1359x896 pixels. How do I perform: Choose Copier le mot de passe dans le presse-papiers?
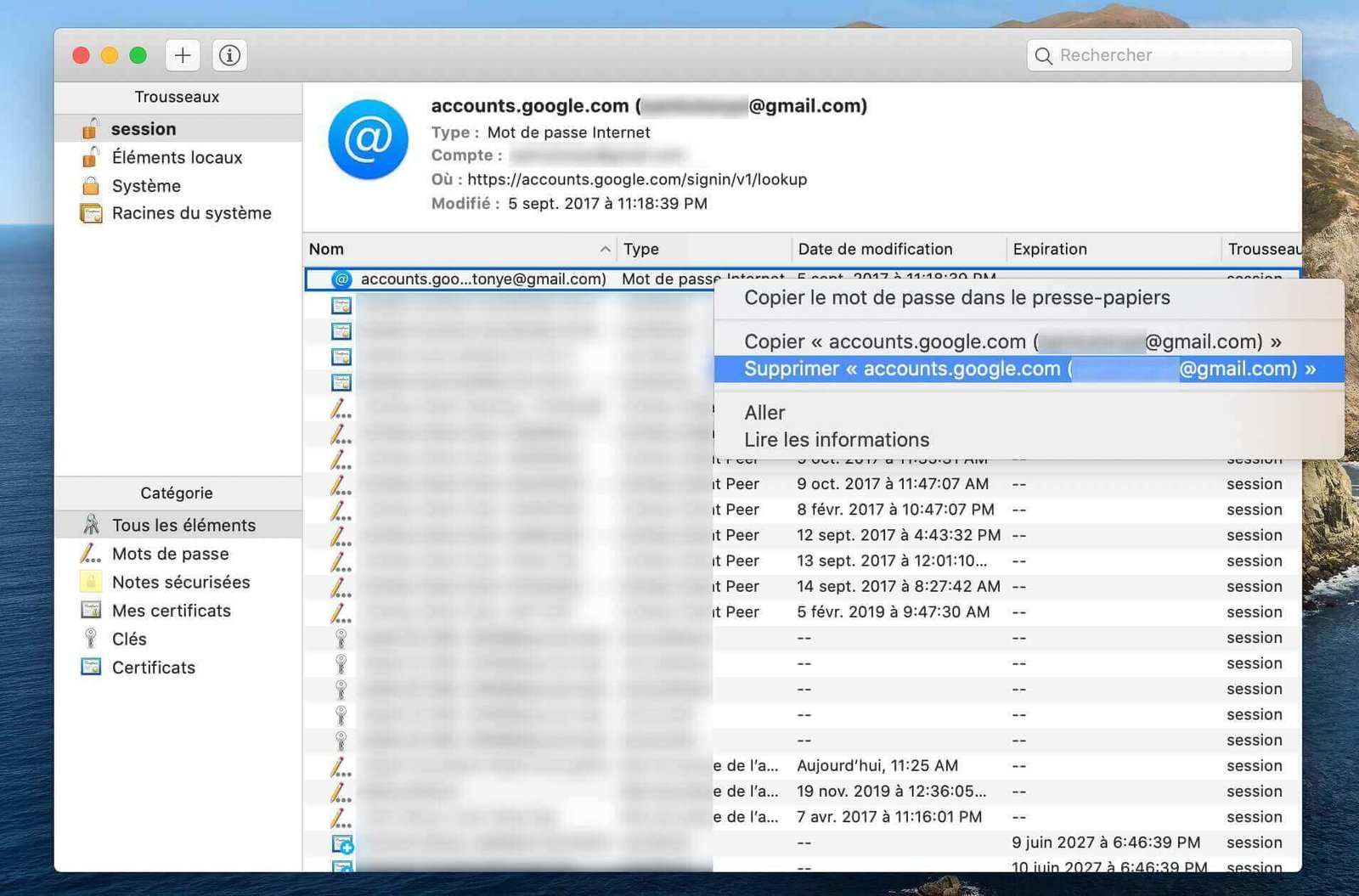tap(1029, 298)
